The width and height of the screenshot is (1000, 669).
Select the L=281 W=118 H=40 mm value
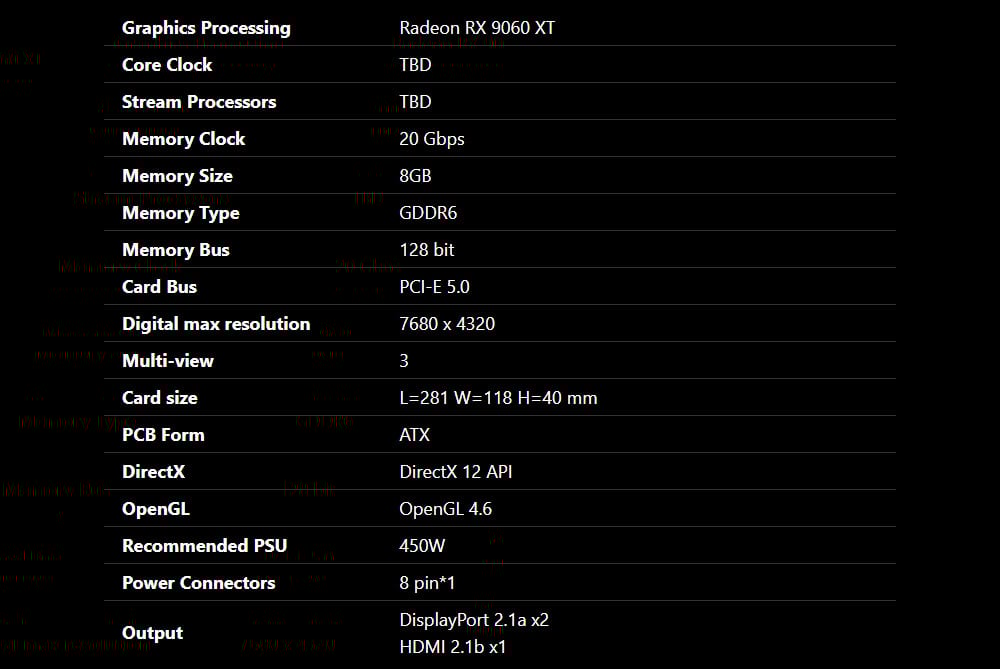pos(498,398)
